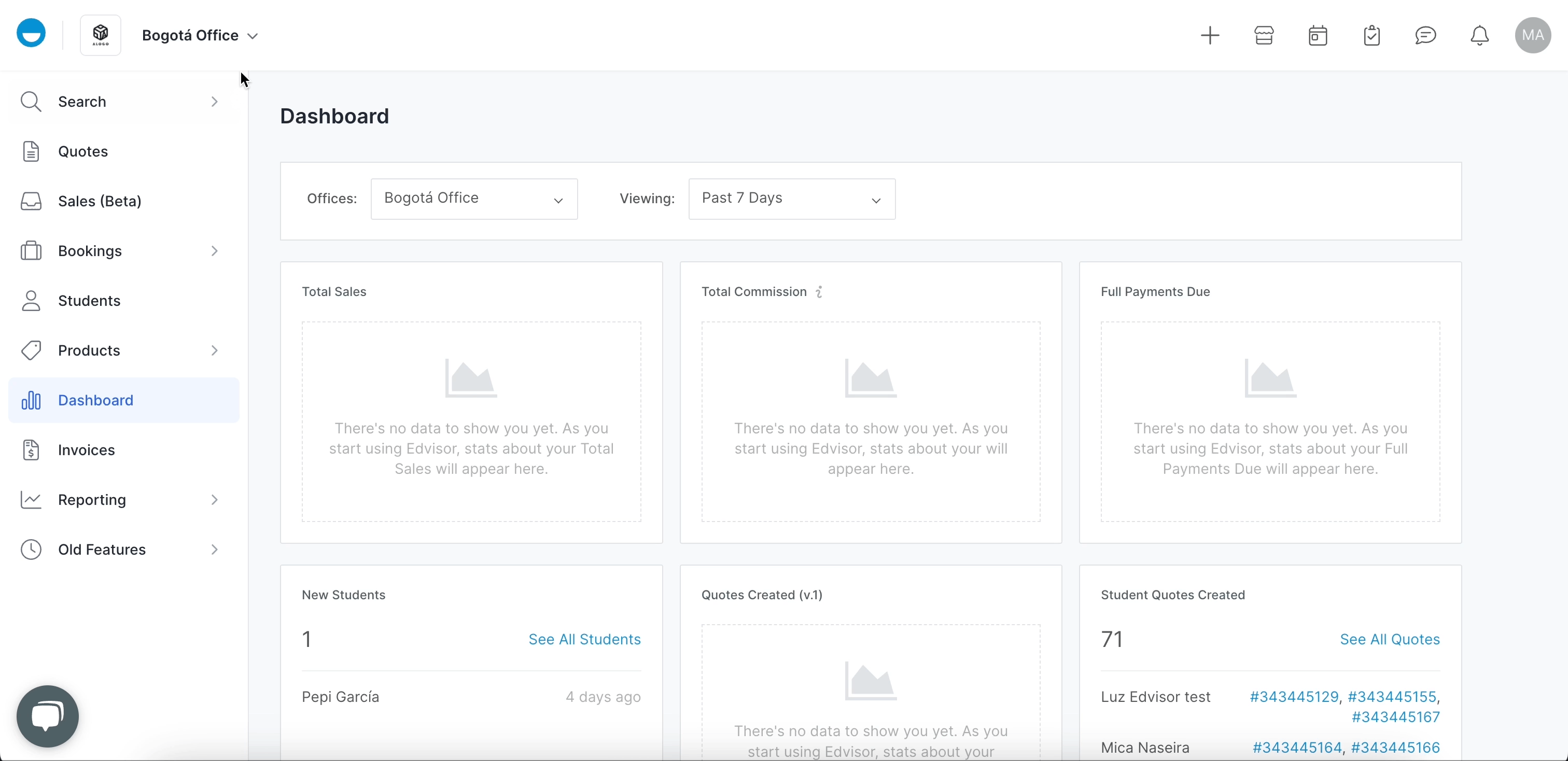The image size is (1568, 761).
Task: Open the Offices dropdown
Action: (x=473, y=199)
